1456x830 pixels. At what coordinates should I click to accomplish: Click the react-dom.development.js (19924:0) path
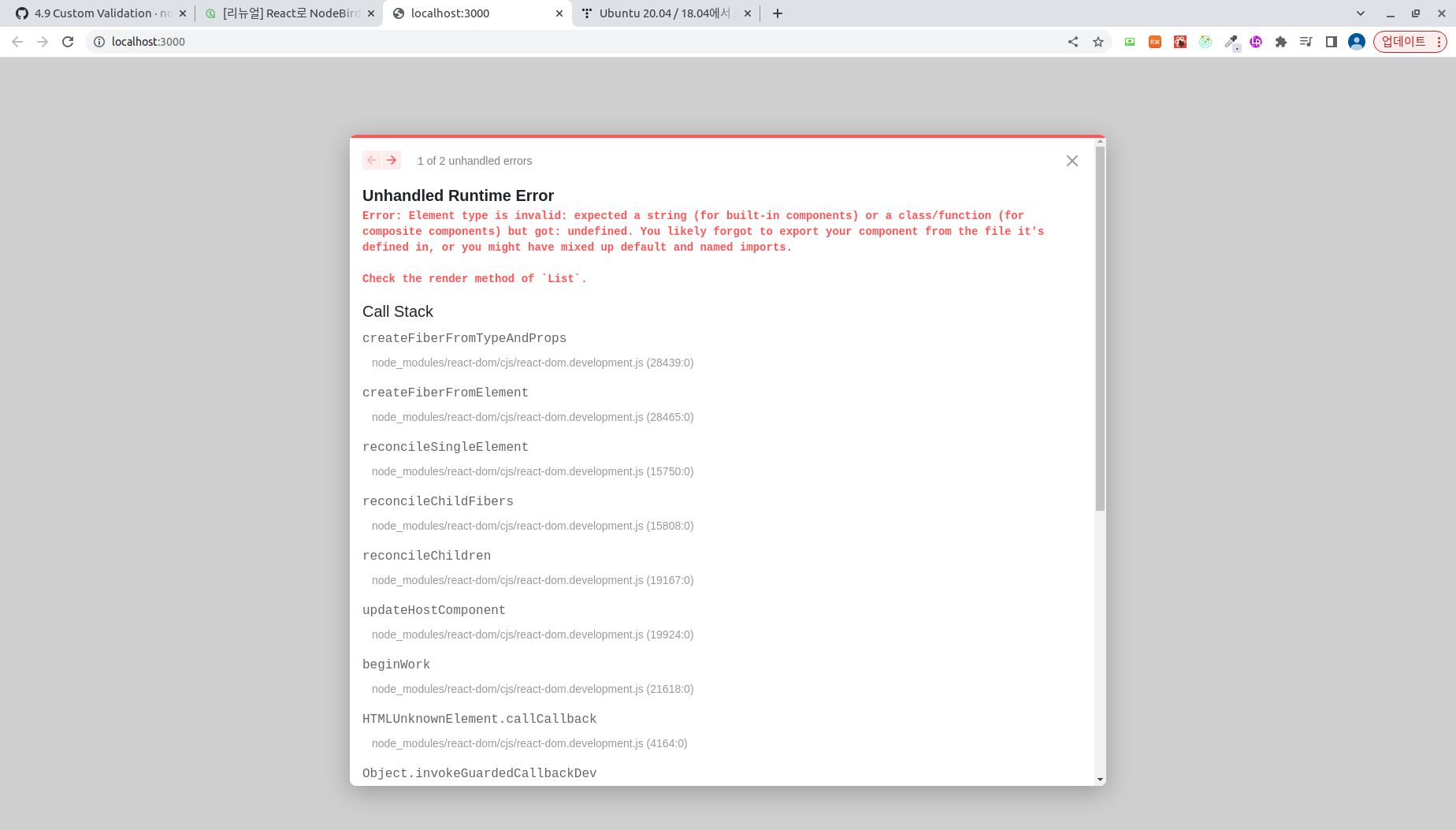[533, 635]
